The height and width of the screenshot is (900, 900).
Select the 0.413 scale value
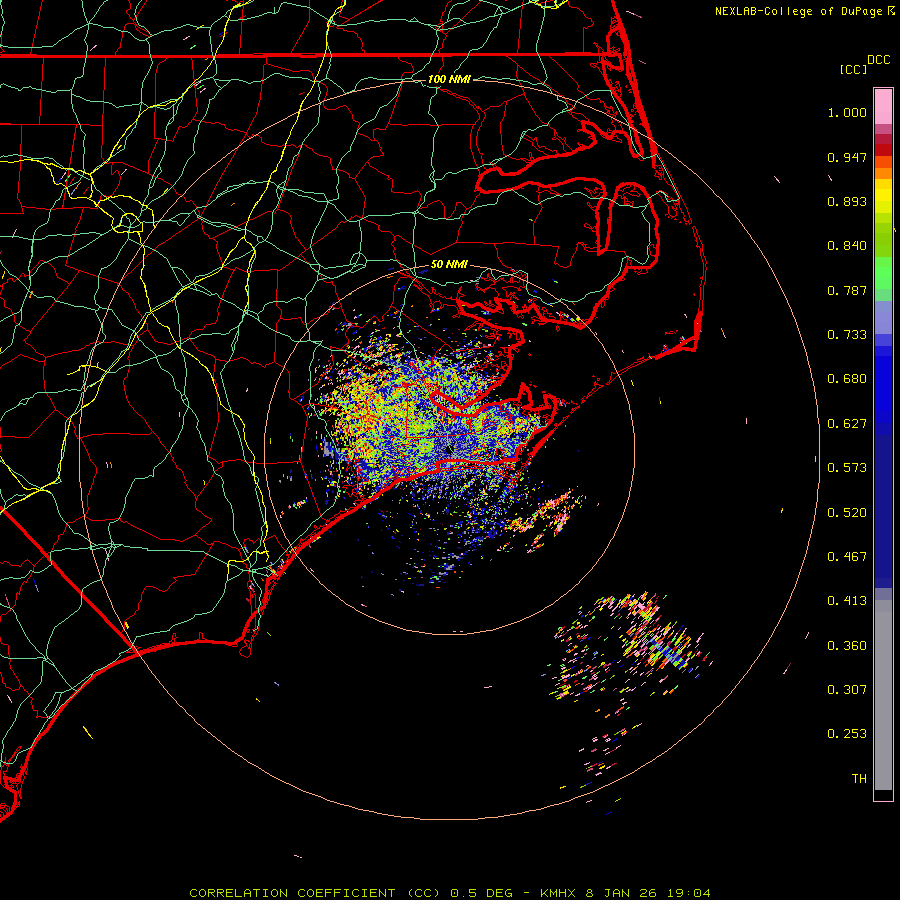[x=847, y=601]
